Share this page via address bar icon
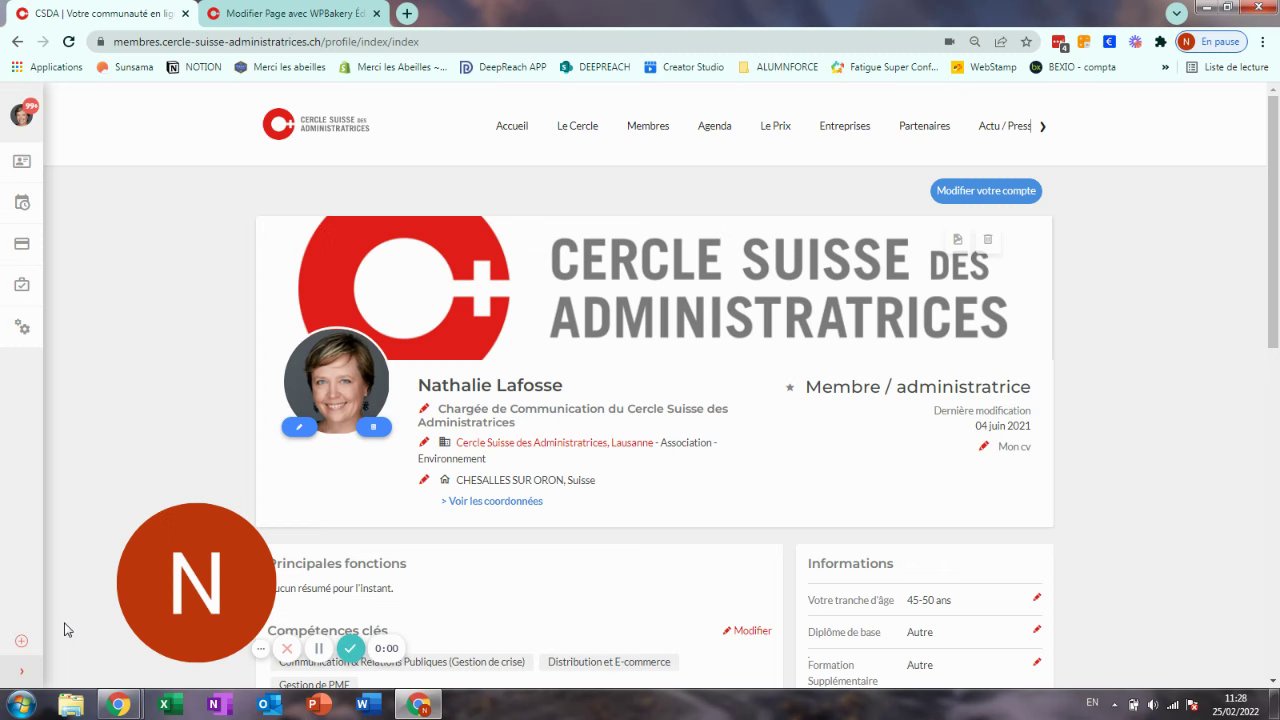 pyautogui.click(x=1000, y=42)
